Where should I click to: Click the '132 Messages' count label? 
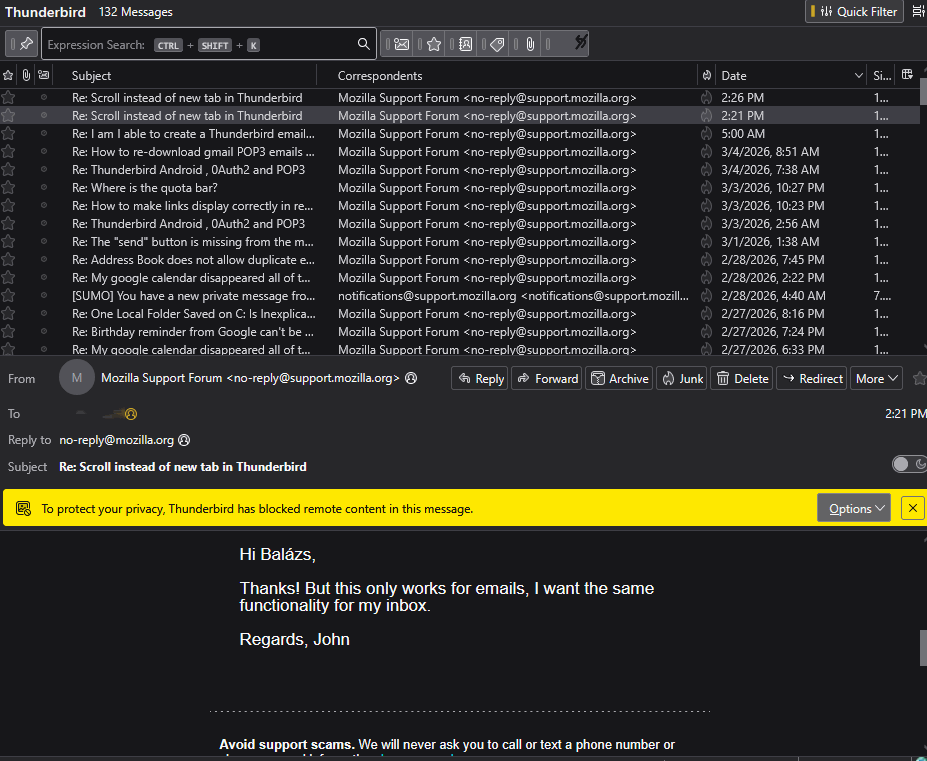pos(135,12)
